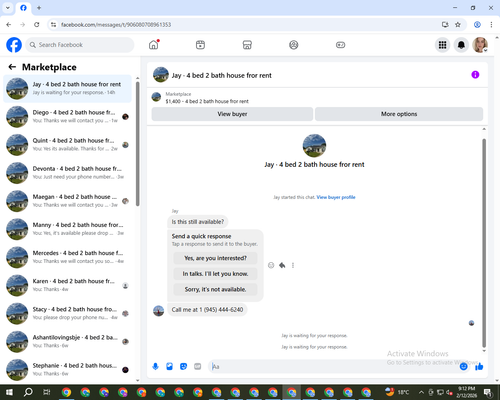This screenshot has height=400, width=500.
Task: Open the Windows Start menu
Action: coord(9,392)
